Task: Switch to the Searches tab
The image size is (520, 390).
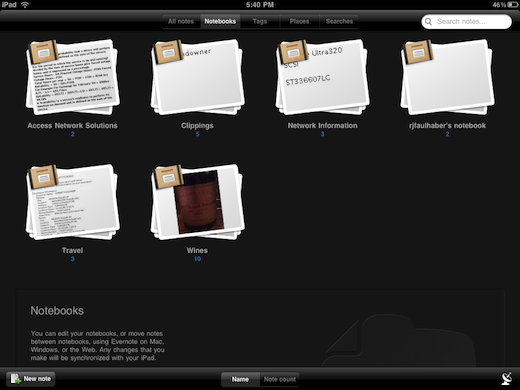Action: pos(339,21)
